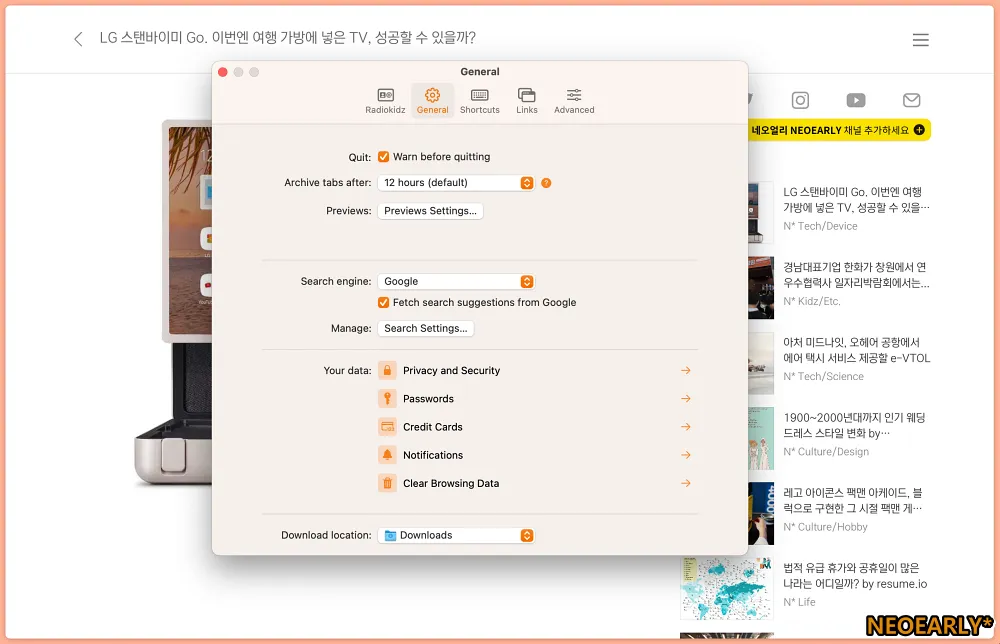
Task: Click the wedding dress article thumbnail
Action: point(761,438)
